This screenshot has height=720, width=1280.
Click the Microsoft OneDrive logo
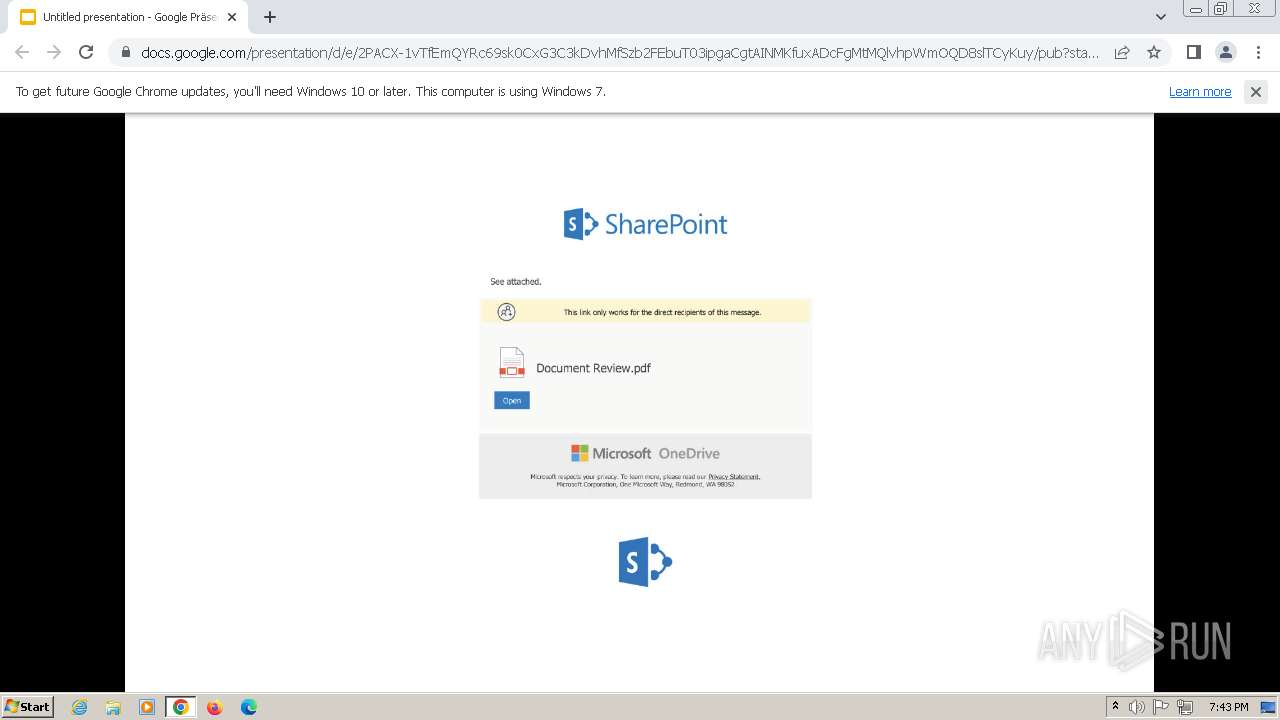click(645, 453)
